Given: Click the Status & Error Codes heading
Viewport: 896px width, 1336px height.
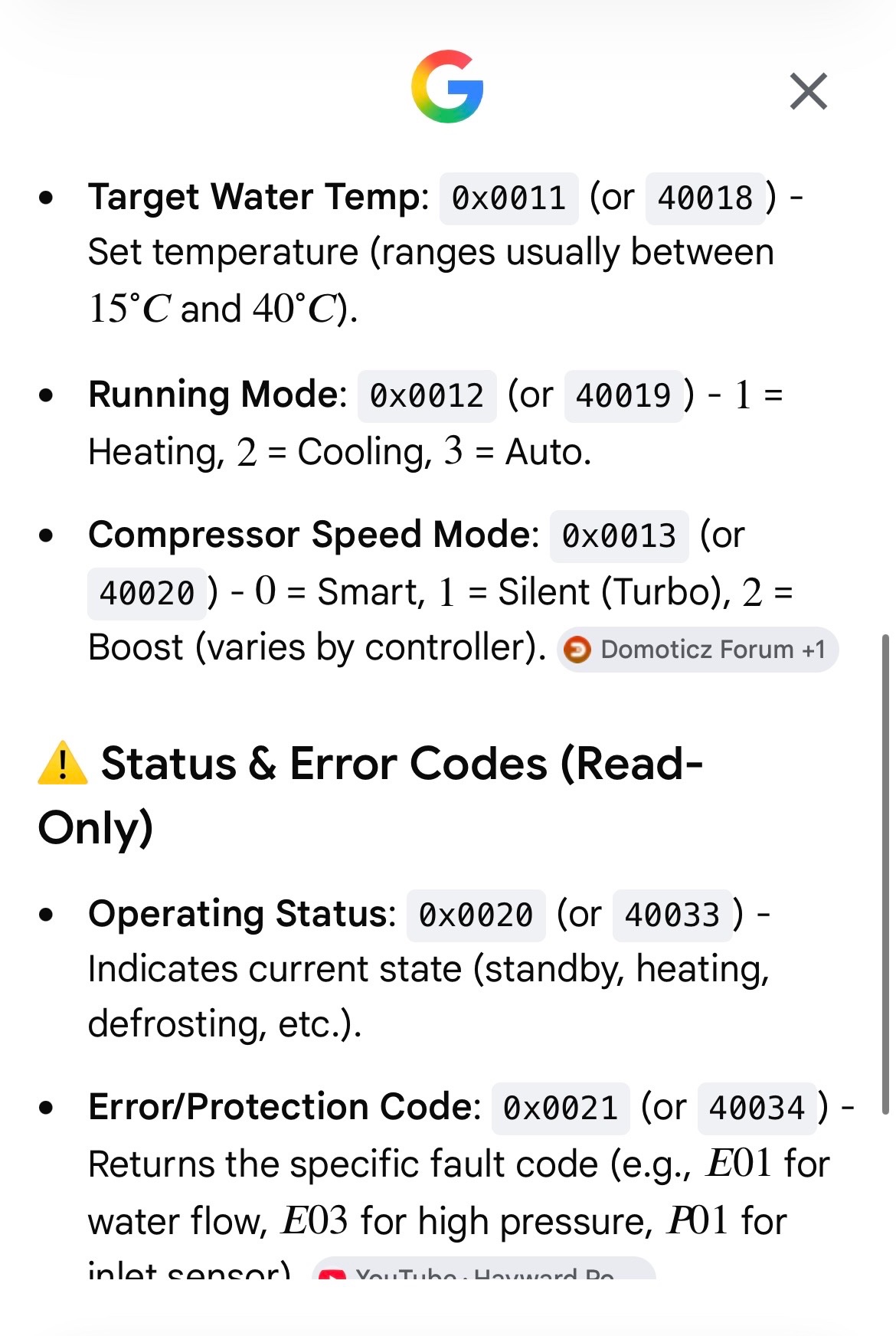Looking at the screenshot, I should point(371,795).
